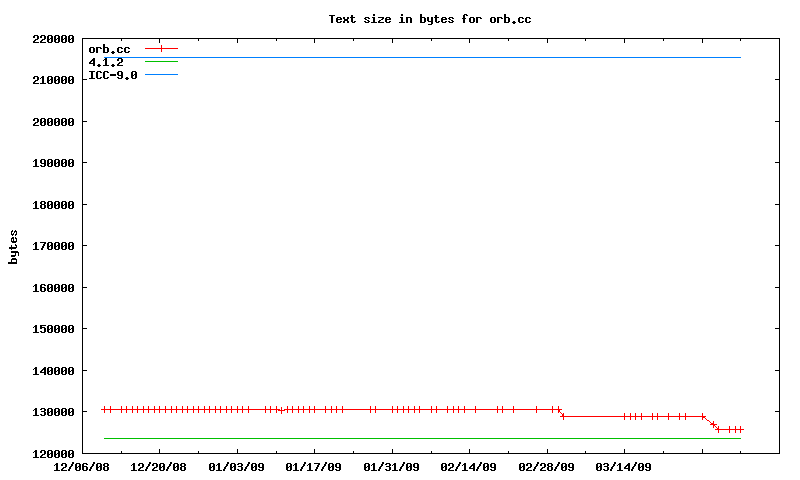
Task: Select the orb.cc legend label
Action: coord(109,49)
